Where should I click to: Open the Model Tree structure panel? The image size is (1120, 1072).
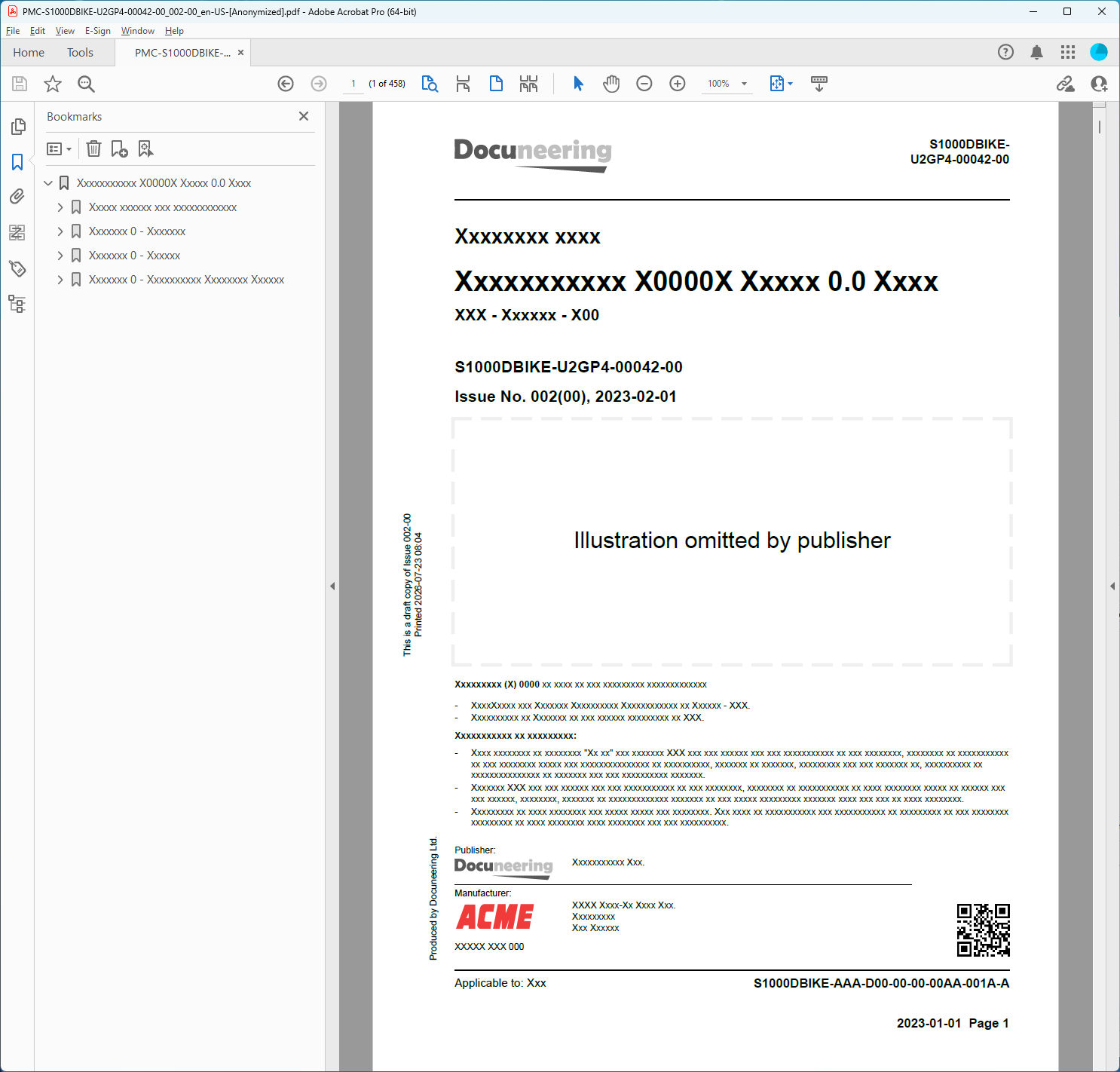[17, 304]
